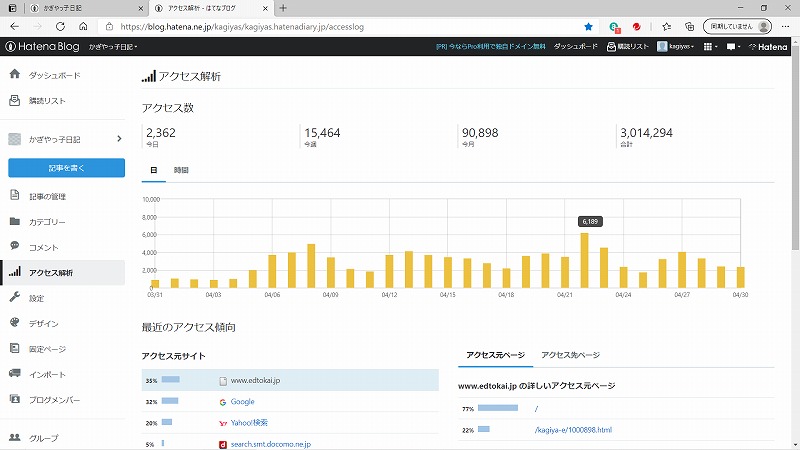Click the address bar URL
Image resolution: width=800 pixels, height=450 pixels.
click(x=242, y=27)
